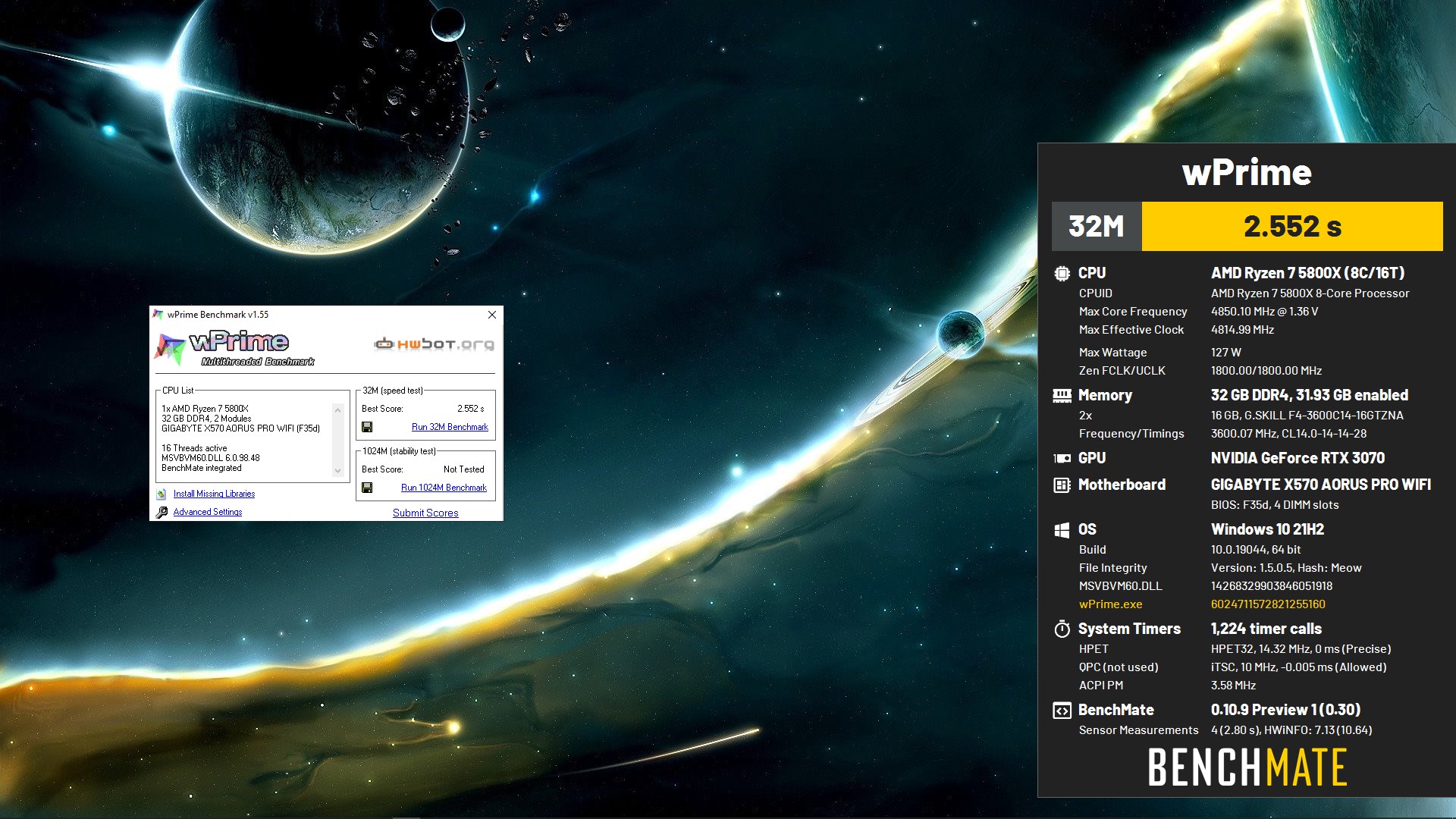This screenshot has width=1456, height=819.
Task: Click yellow hash '6024711572821255160'
Action: click(1268, 604)
